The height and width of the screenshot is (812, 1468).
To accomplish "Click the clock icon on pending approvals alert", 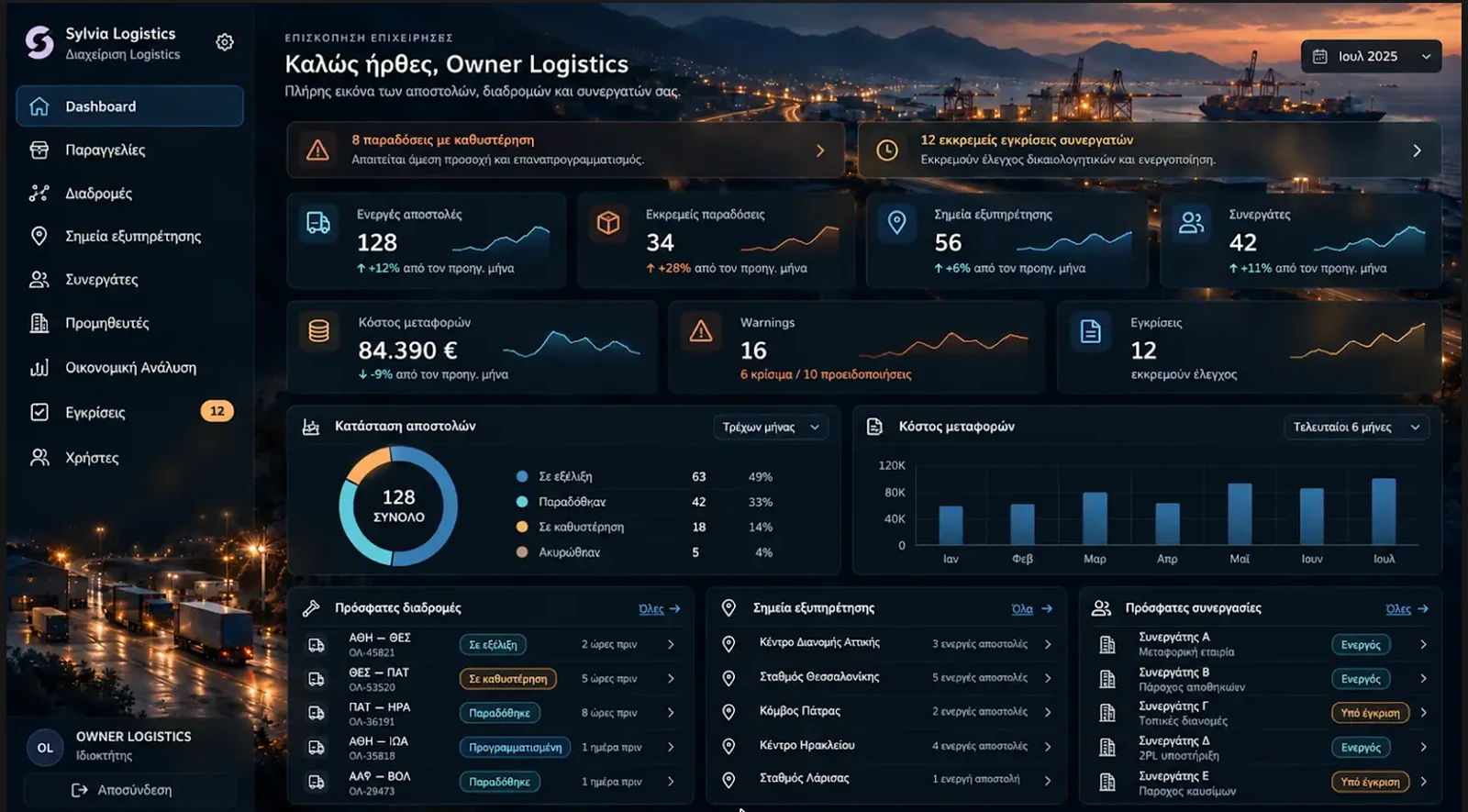I will click(887, 150).
